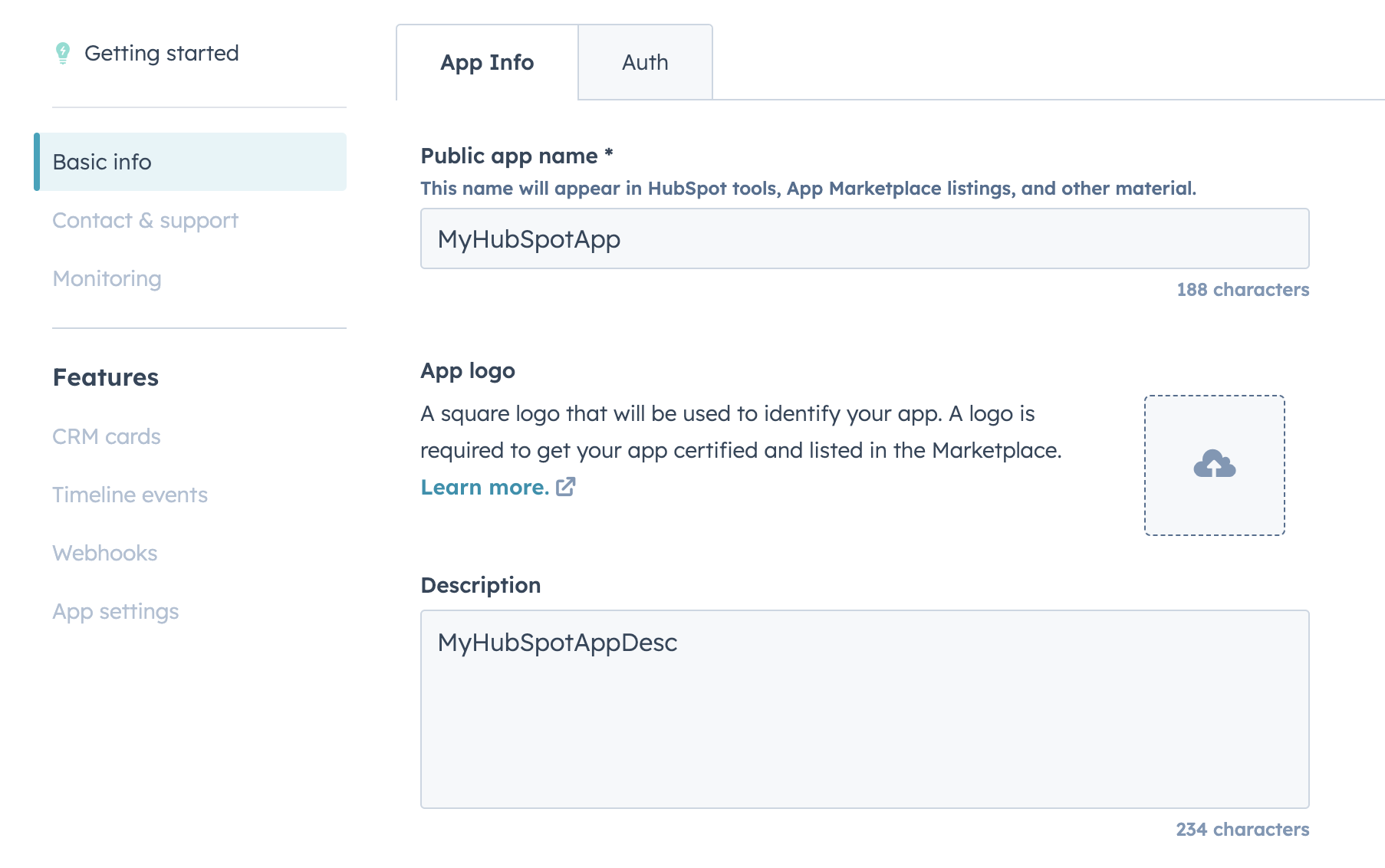Click the external link icon beside Learn more
The height and width of the screenshot is (868, 1385).
(x=566, y=487)
